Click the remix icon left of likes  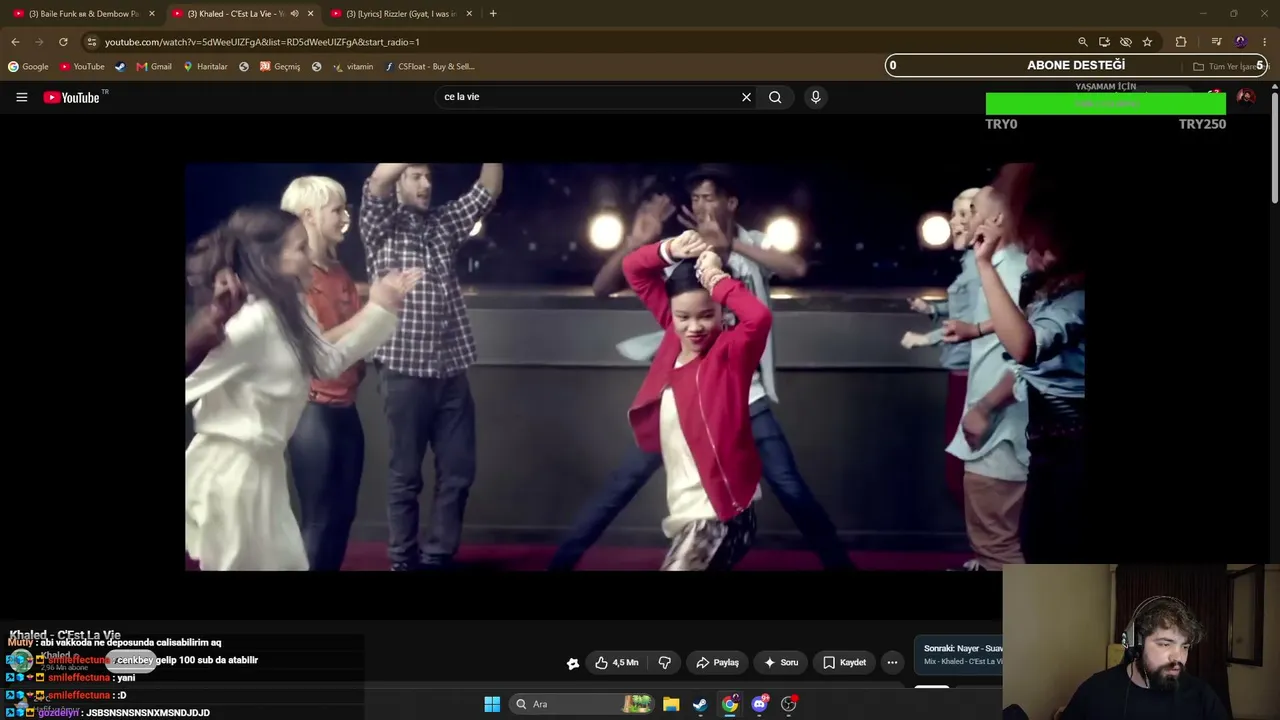click(573, 663)
